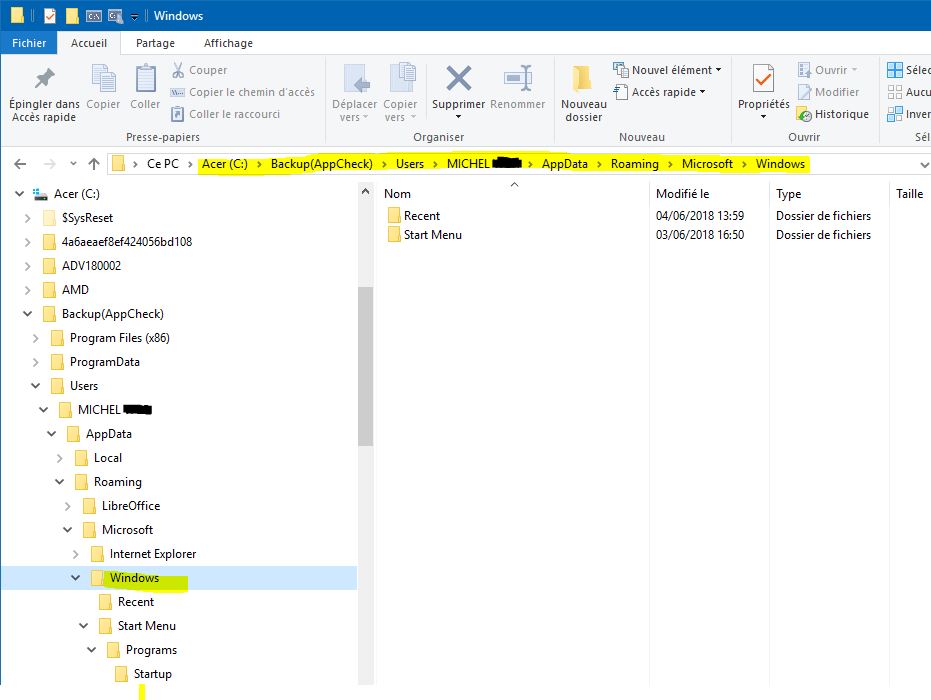Open Nouvel élément dropdown
The image size is (931, 700).
click(x=667, y=70)
